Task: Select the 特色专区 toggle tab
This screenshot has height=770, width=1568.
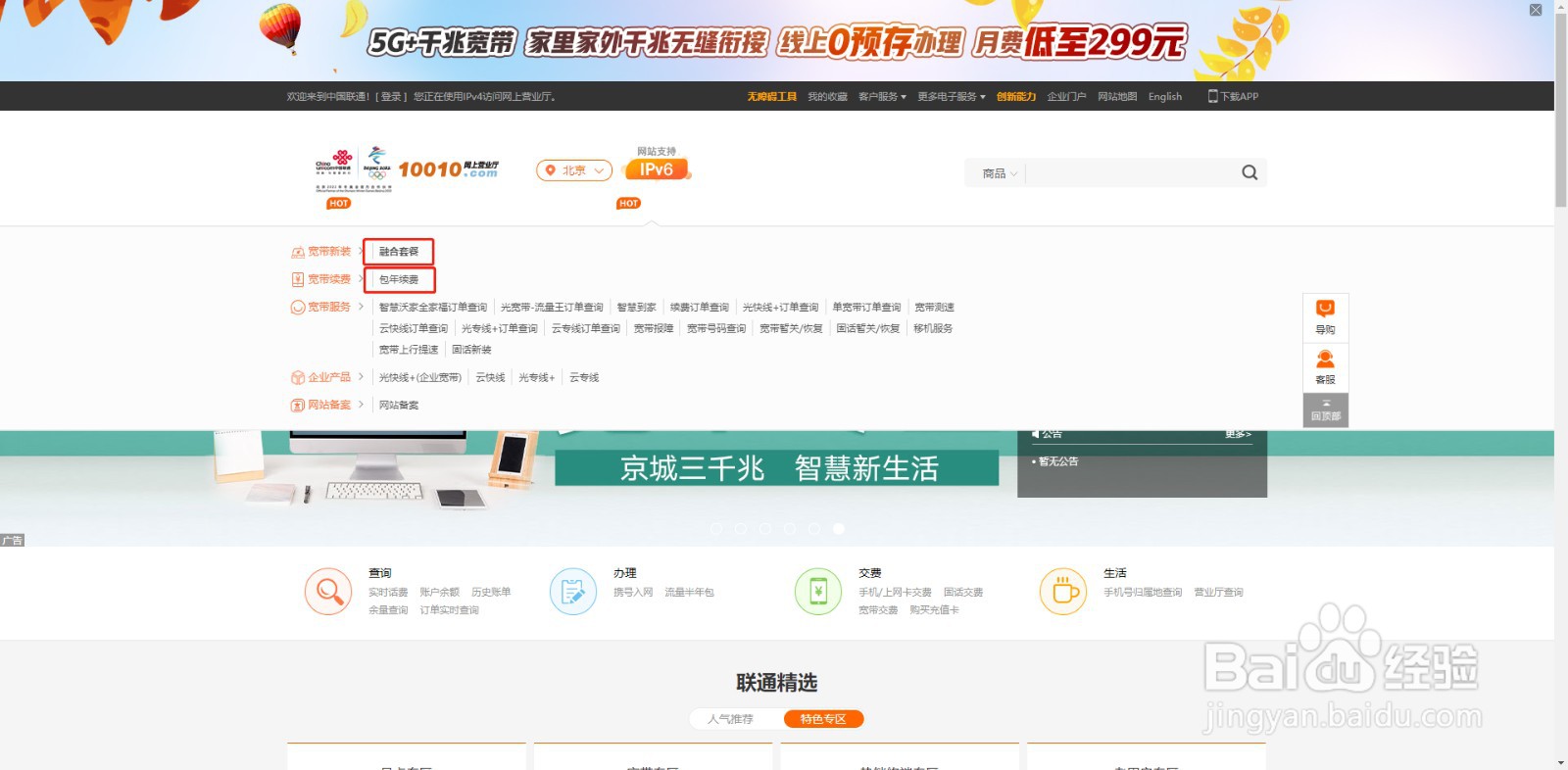Action: (823, 719)
